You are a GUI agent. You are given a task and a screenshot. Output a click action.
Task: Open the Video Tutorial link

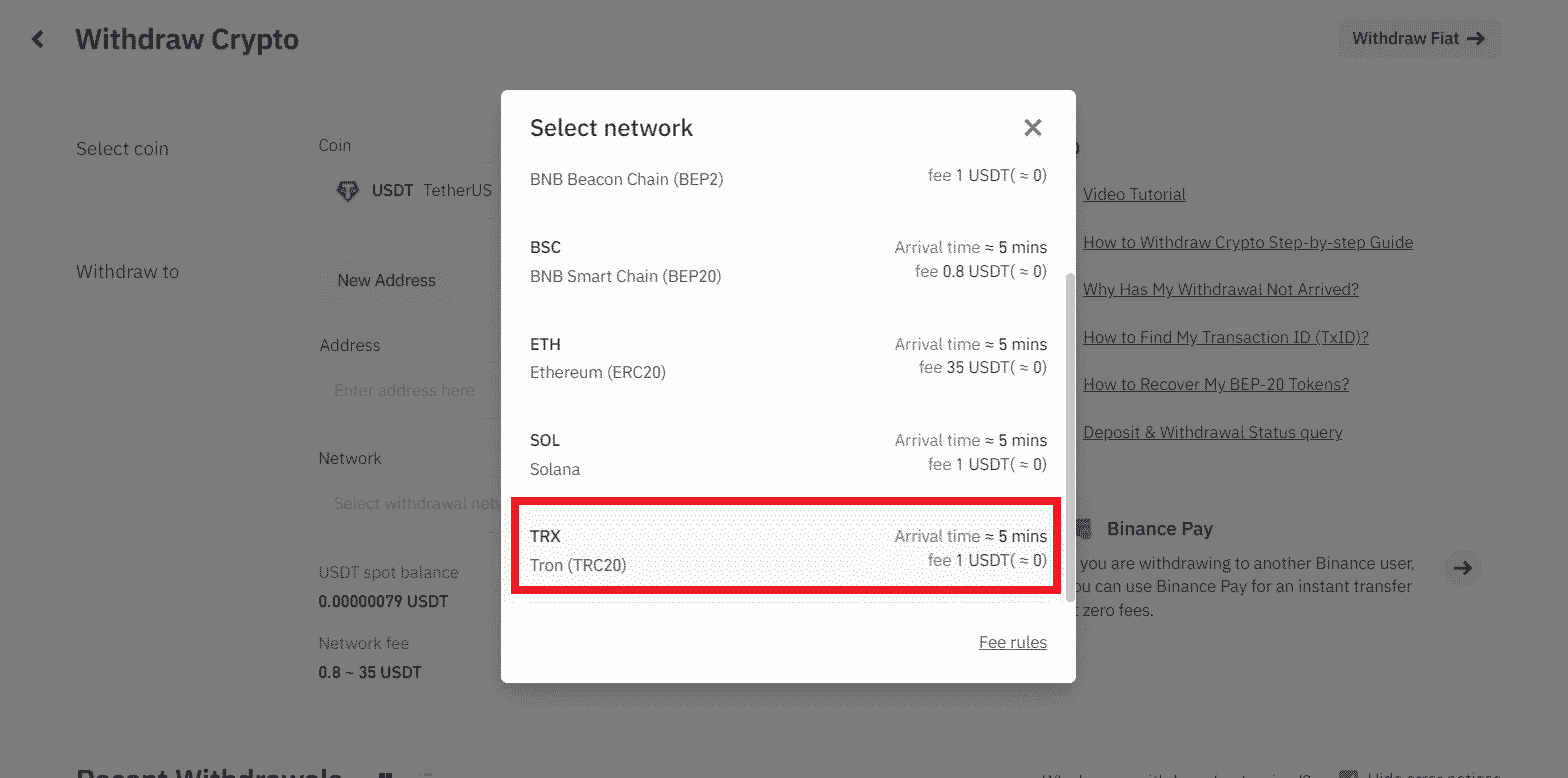tap(1134, 194)
